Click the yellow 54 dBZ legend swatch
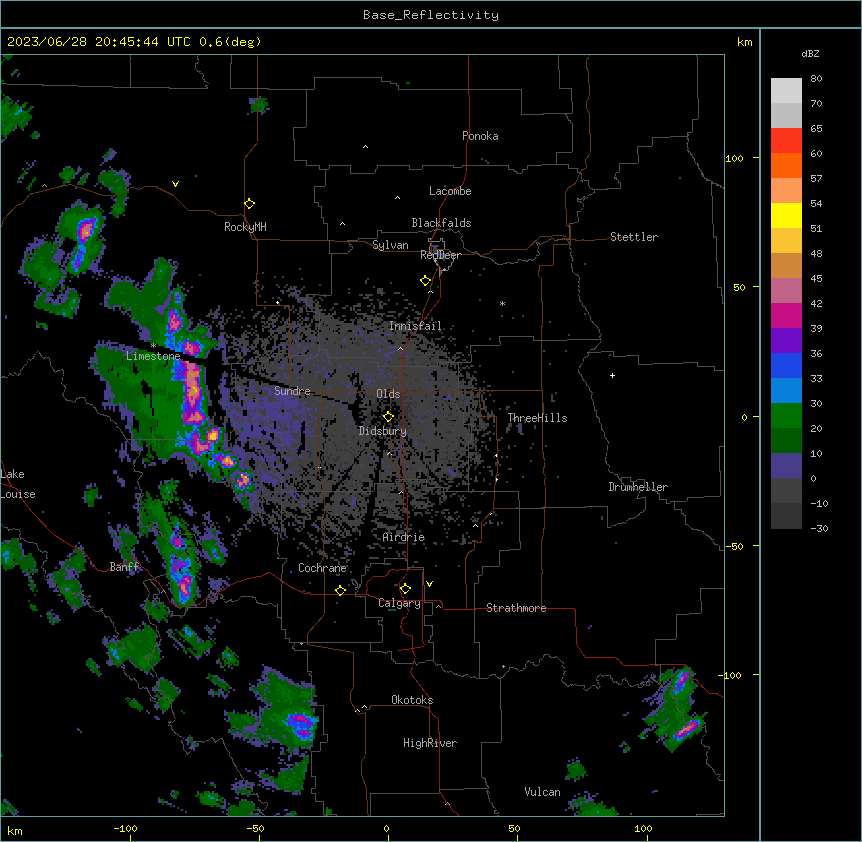The width and height of the screenshot is (862, 842). (x=786, y=215)
